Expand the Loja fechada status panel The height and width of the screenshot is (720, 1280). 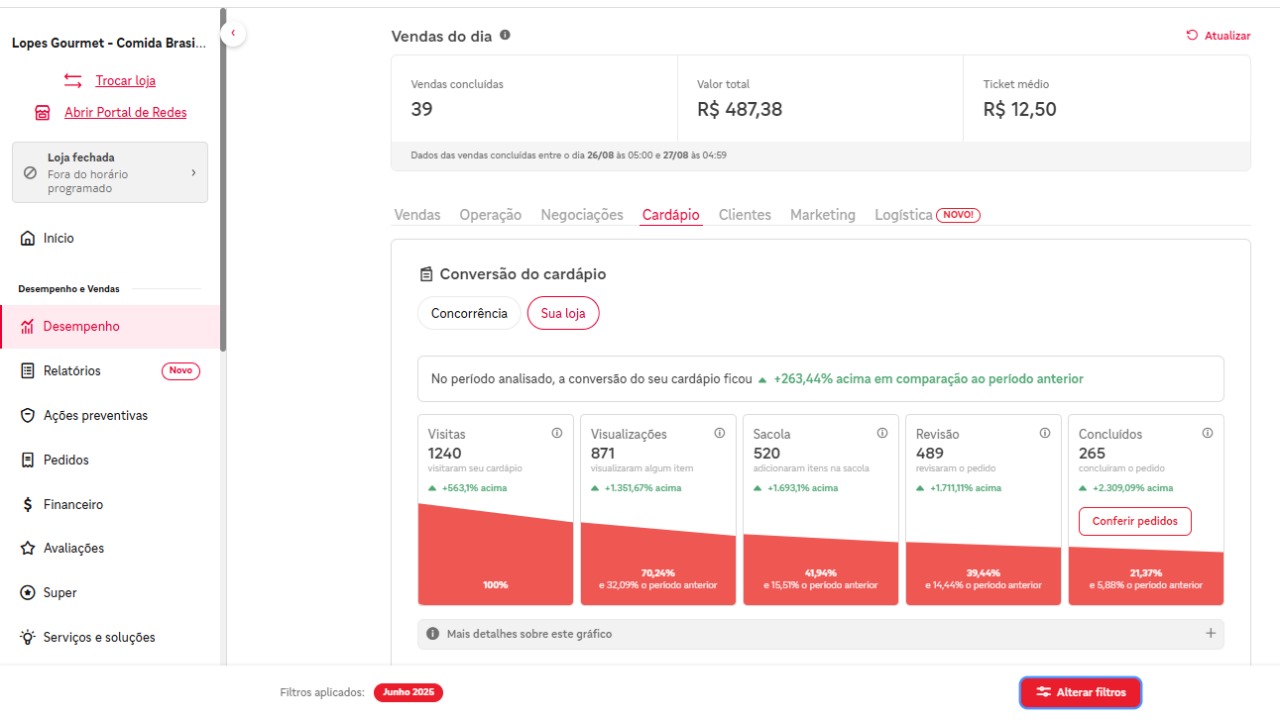pos(110,172)
